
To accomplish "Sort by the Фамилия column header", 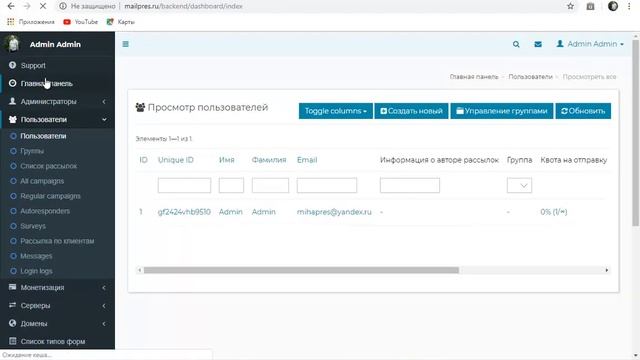I will (x=269, y=160).
